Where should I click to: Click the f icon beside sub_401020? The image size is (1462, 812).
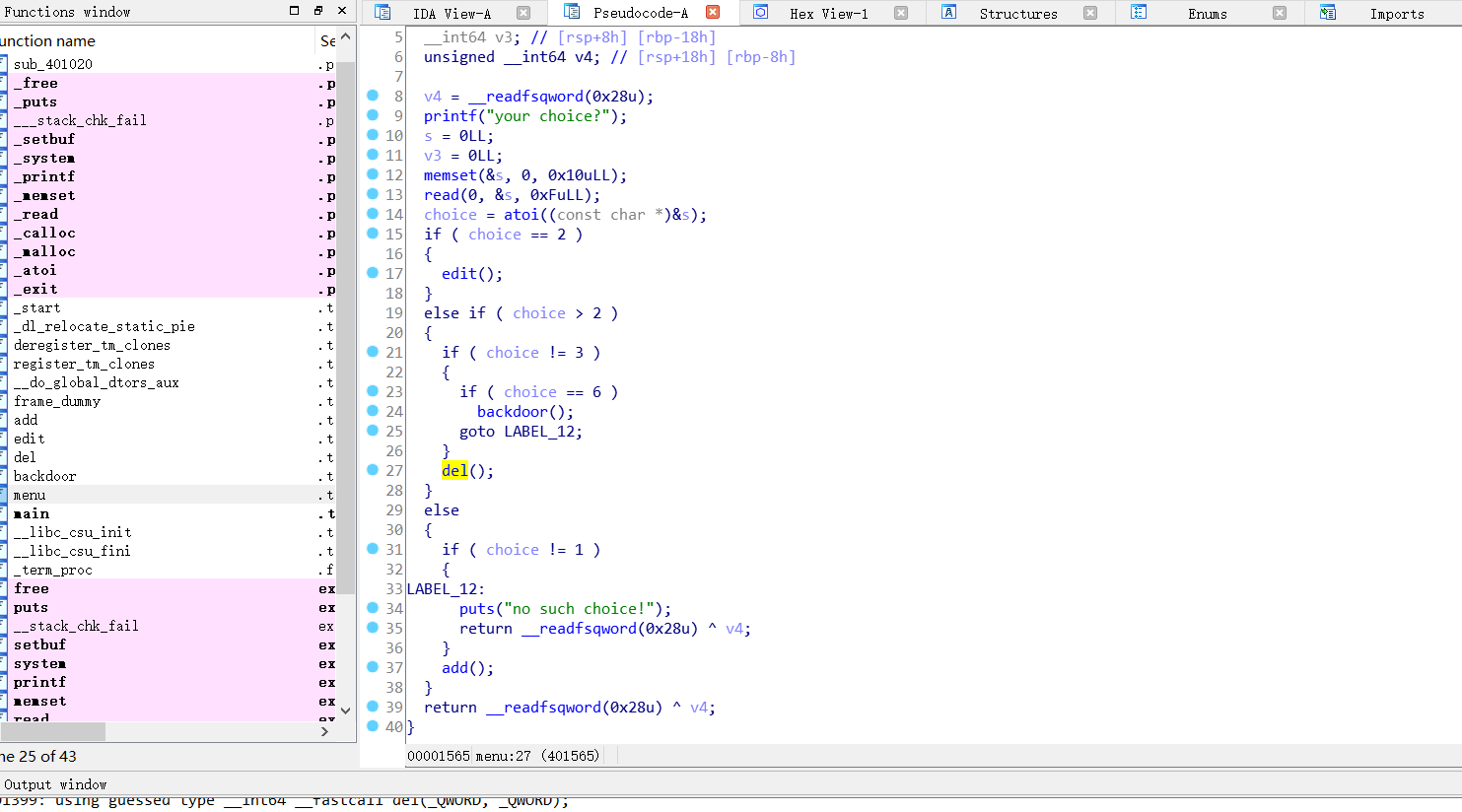(x=5, y=63)
